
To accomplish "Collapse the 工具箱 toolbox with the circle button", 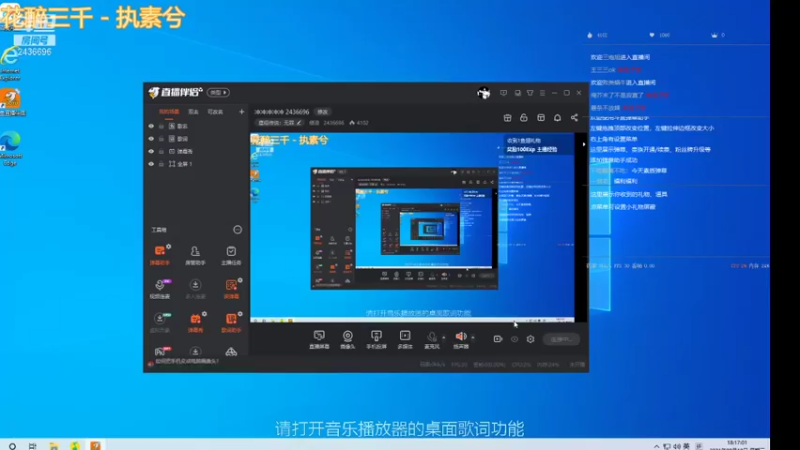I will click(x=237, y=230).
